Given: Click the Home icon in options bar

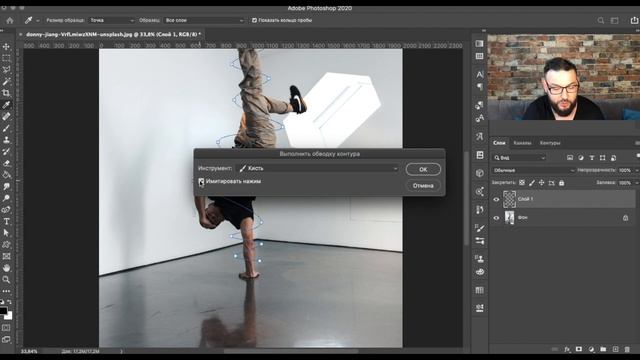Looking at the screenshot, I should 10,20.
